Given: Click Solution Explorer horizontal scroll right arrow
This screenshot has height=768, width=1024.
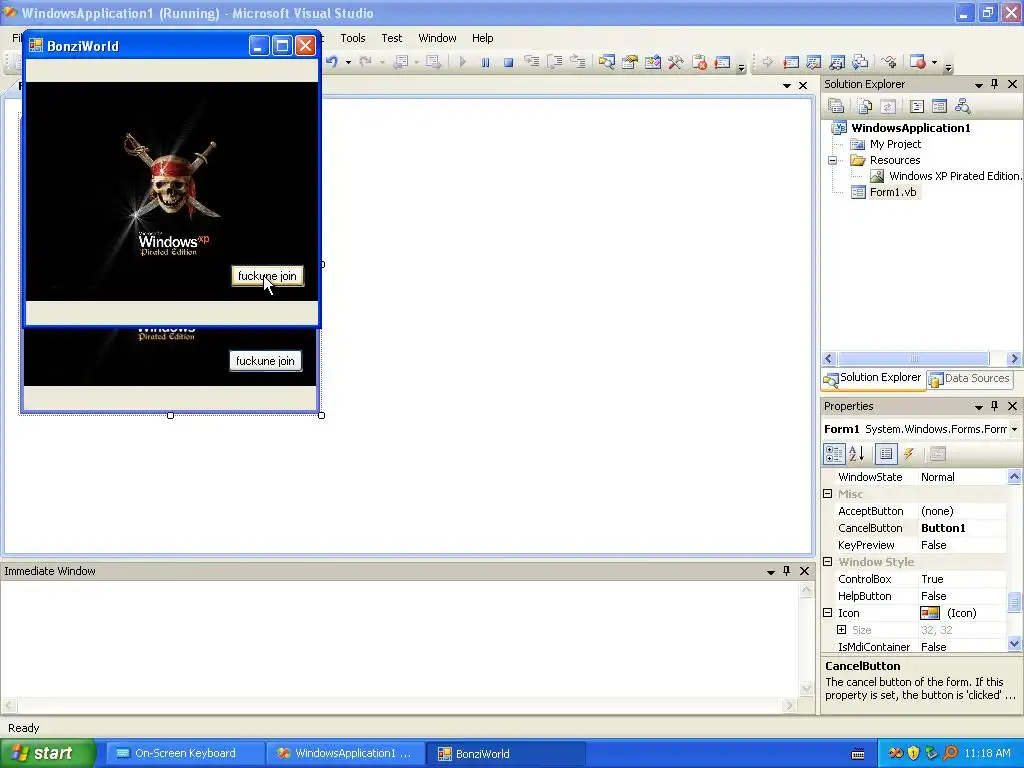Looking at the screenshot, I should [x=1014, y=359].
